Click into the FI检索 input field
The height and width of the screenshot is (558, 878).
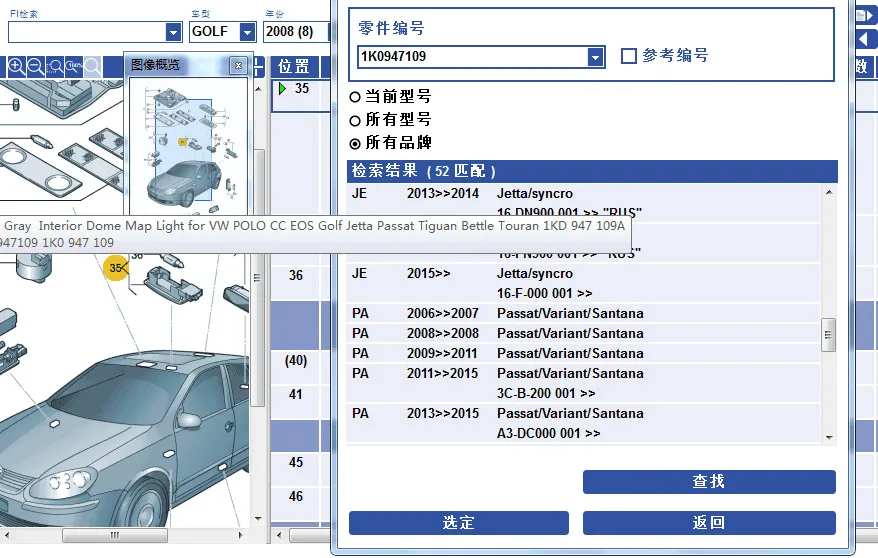point(87,32)
